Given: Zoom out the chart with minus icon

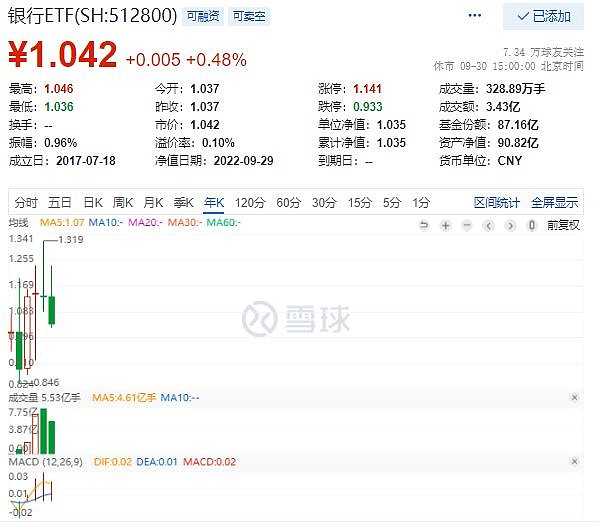Looking at the screenshot, I should (467, 225).
